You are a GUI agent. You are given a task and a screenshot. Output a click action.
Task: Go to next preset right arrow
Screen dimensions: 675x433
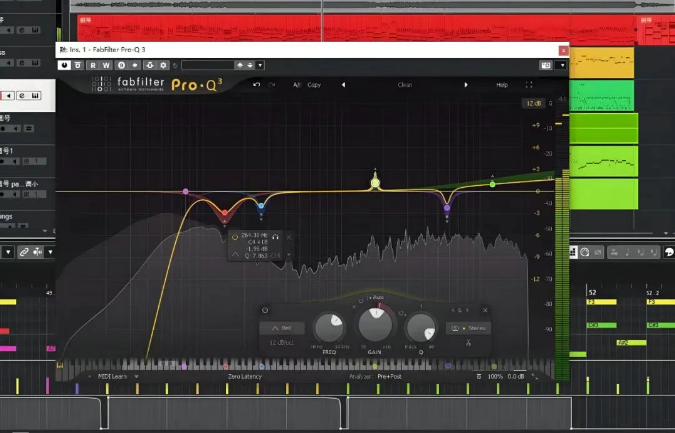pos(466,85)
